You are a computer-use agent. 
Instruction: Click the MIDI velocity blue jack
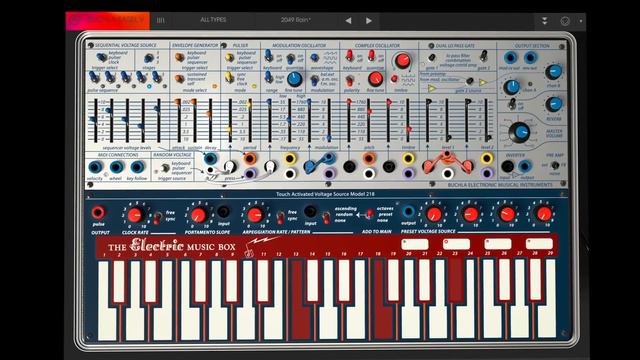(96, 167)
